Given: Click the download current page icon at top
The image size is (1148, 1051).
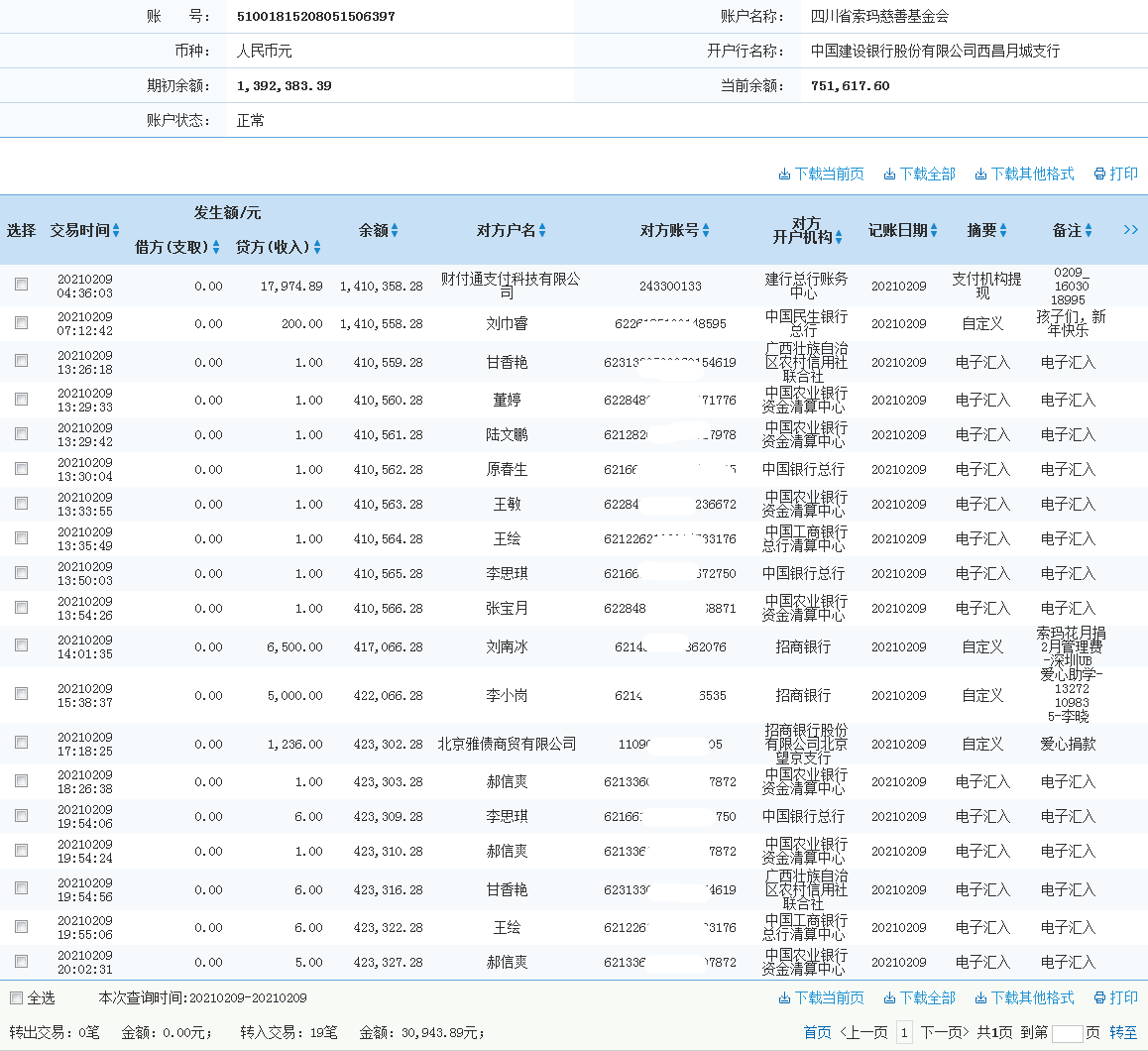Looking at the screenshot, I should tap(782, 174).
